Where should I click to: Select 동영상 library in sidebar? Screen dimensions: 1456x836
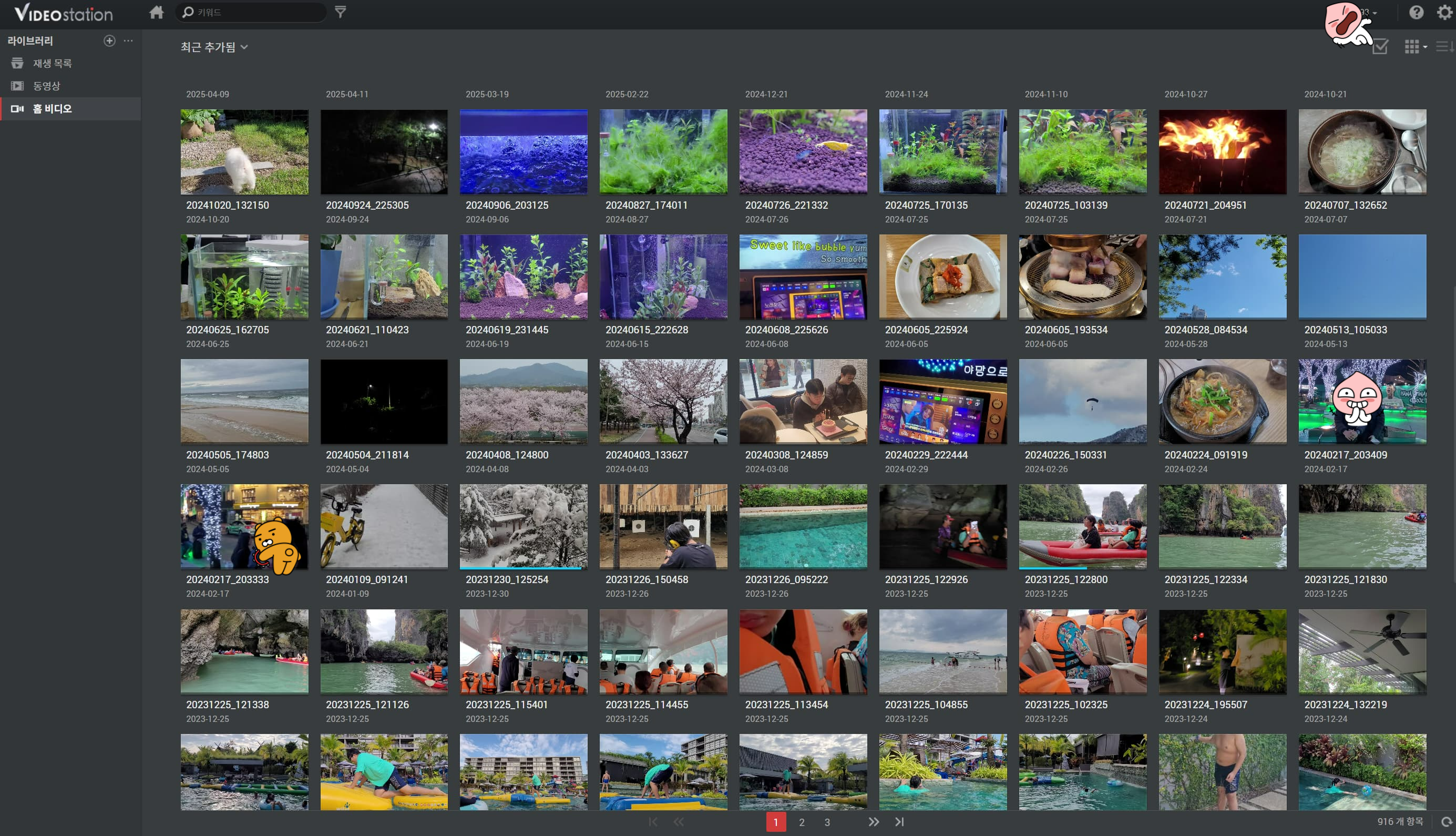tap(46, 86)
